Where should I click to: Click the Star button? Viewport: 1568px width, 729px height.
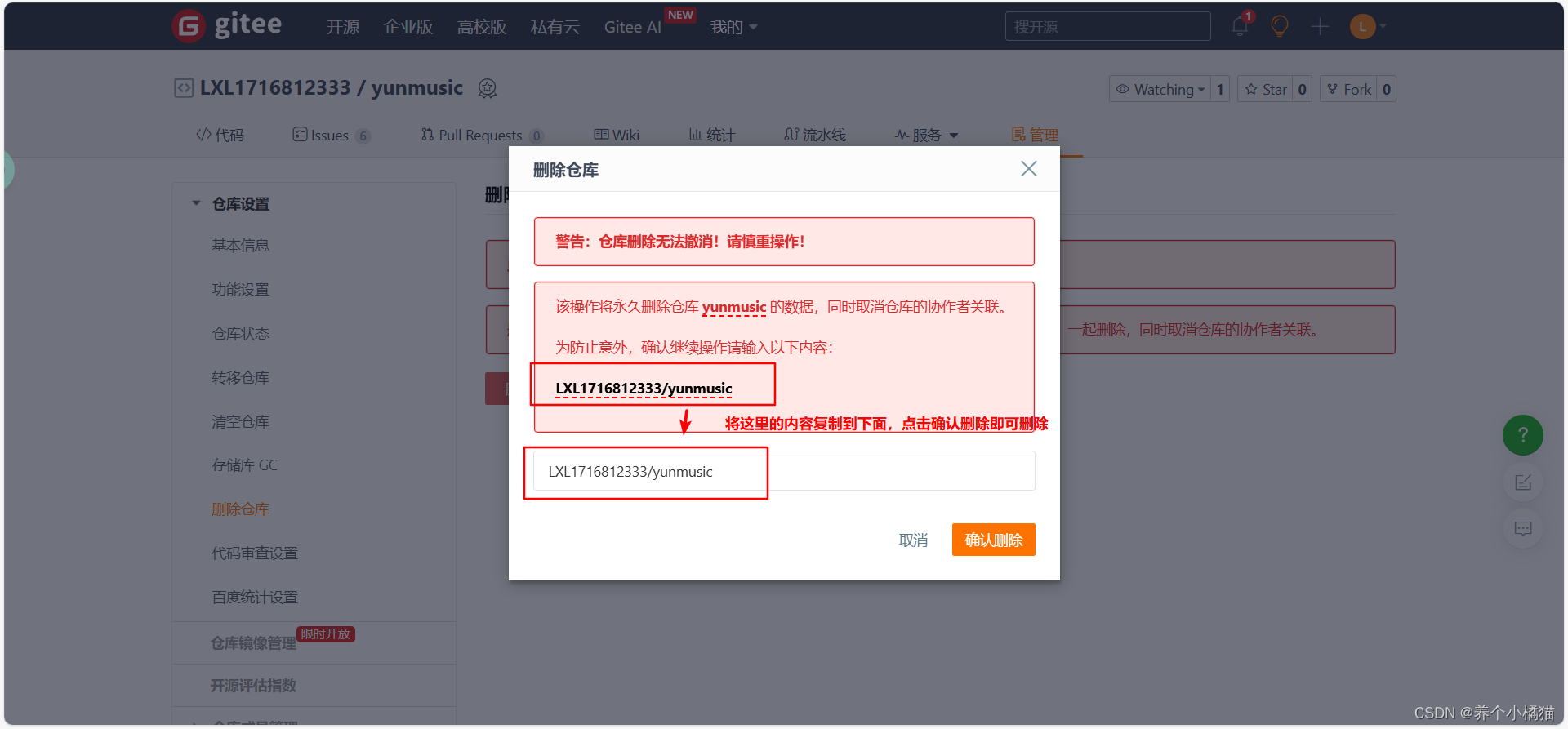click(1266, 89)
